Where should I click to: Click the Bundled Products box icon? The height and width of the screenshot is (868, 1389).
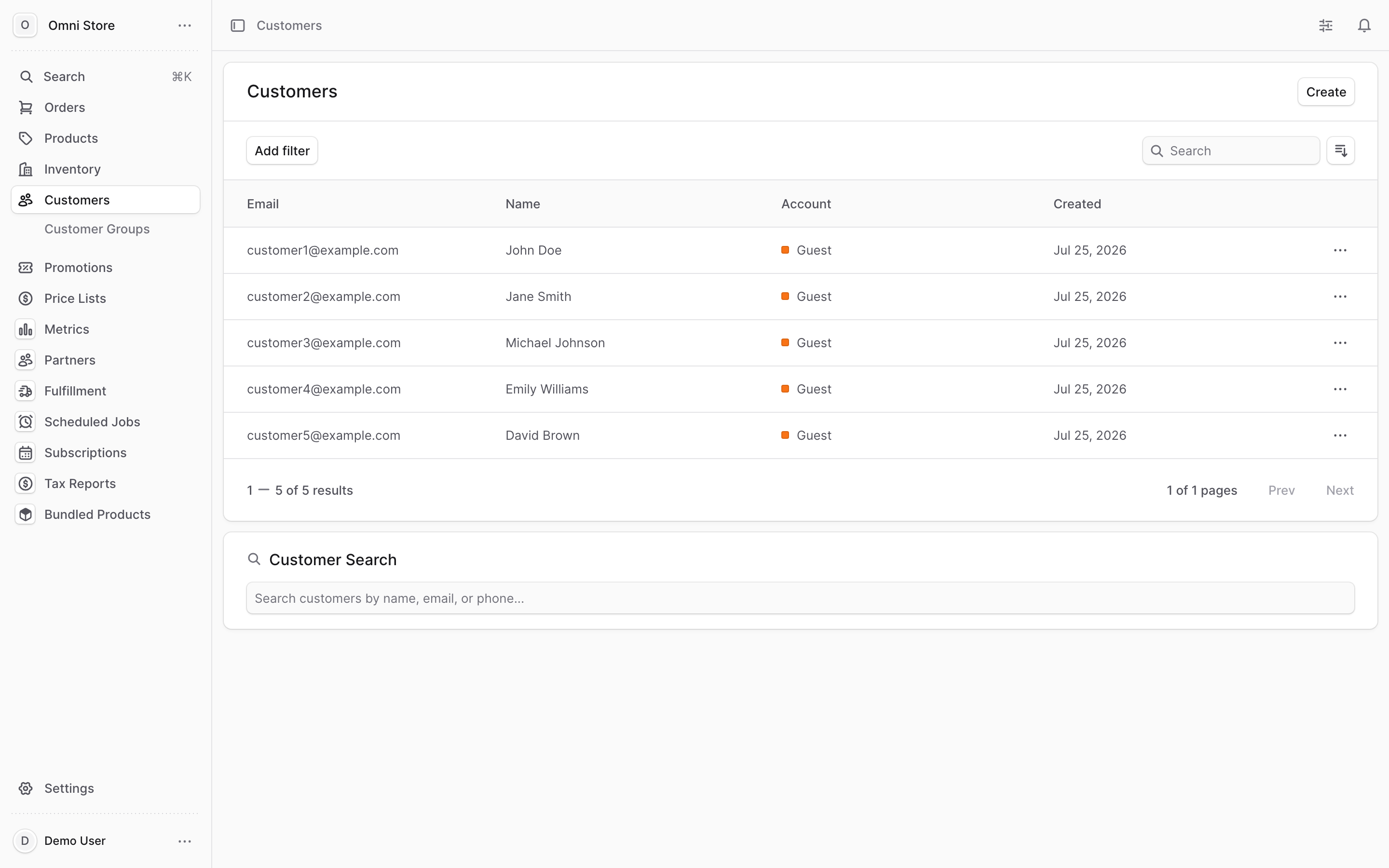26,515
